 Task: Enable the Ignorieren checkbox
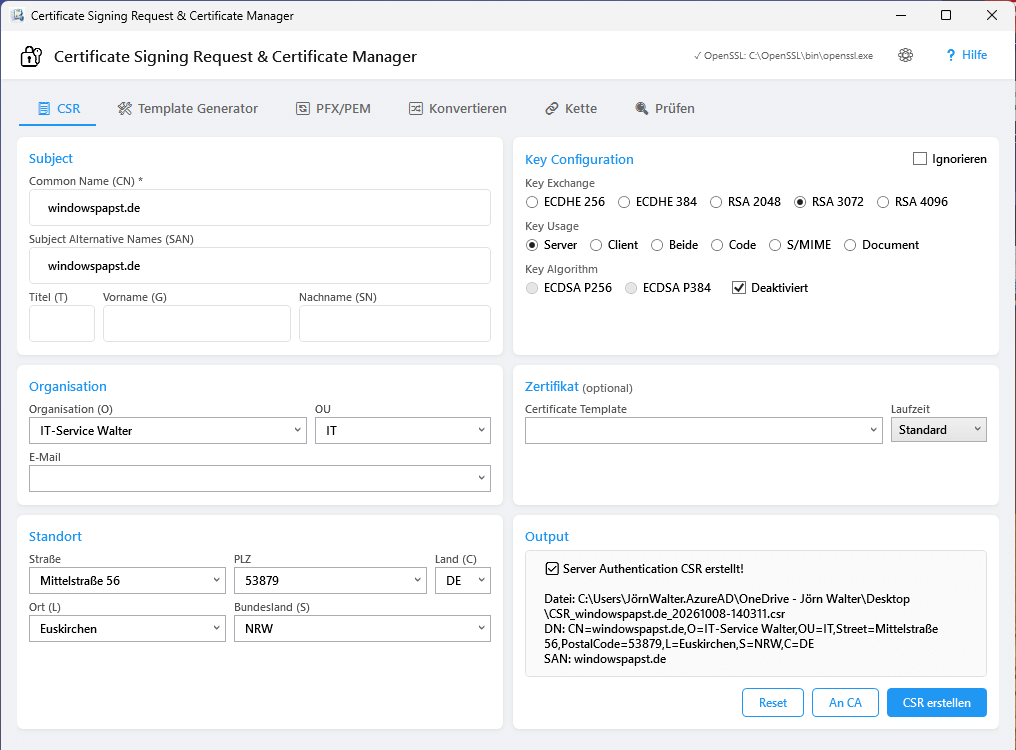919,159
